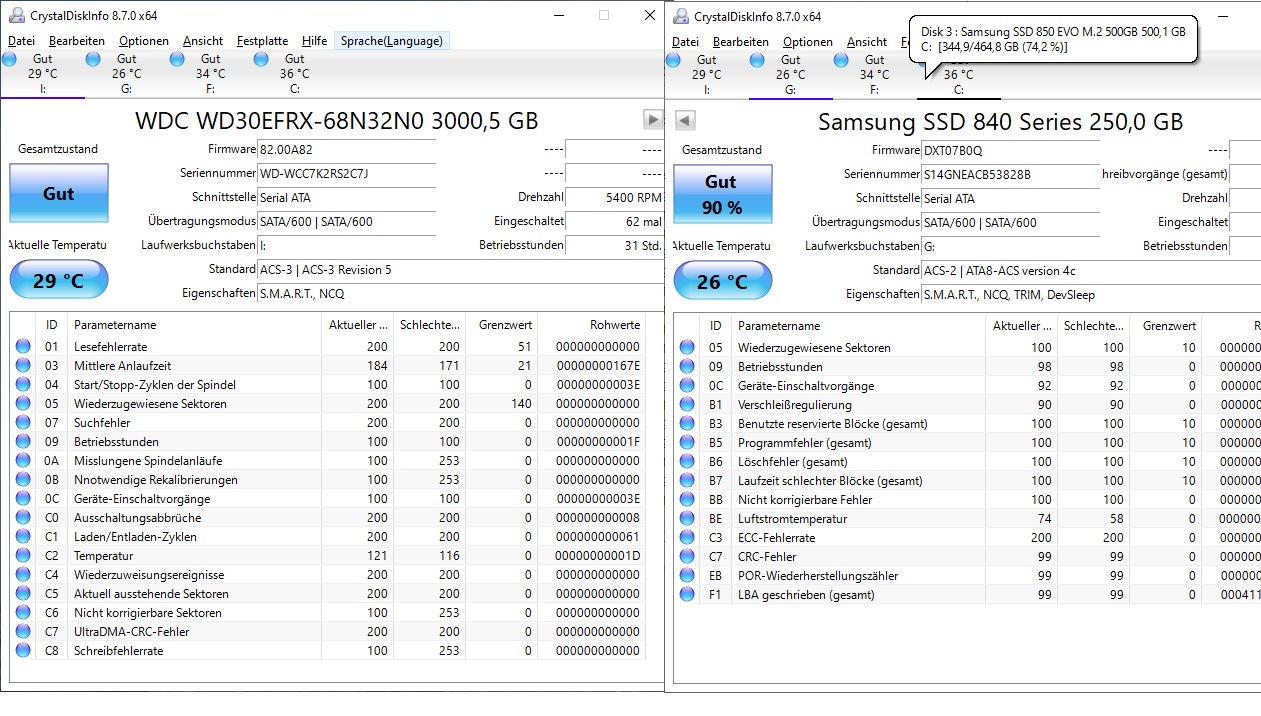Click Standard field ACS-2 | ATA8-ACS version 4c

pos(1090,270)
